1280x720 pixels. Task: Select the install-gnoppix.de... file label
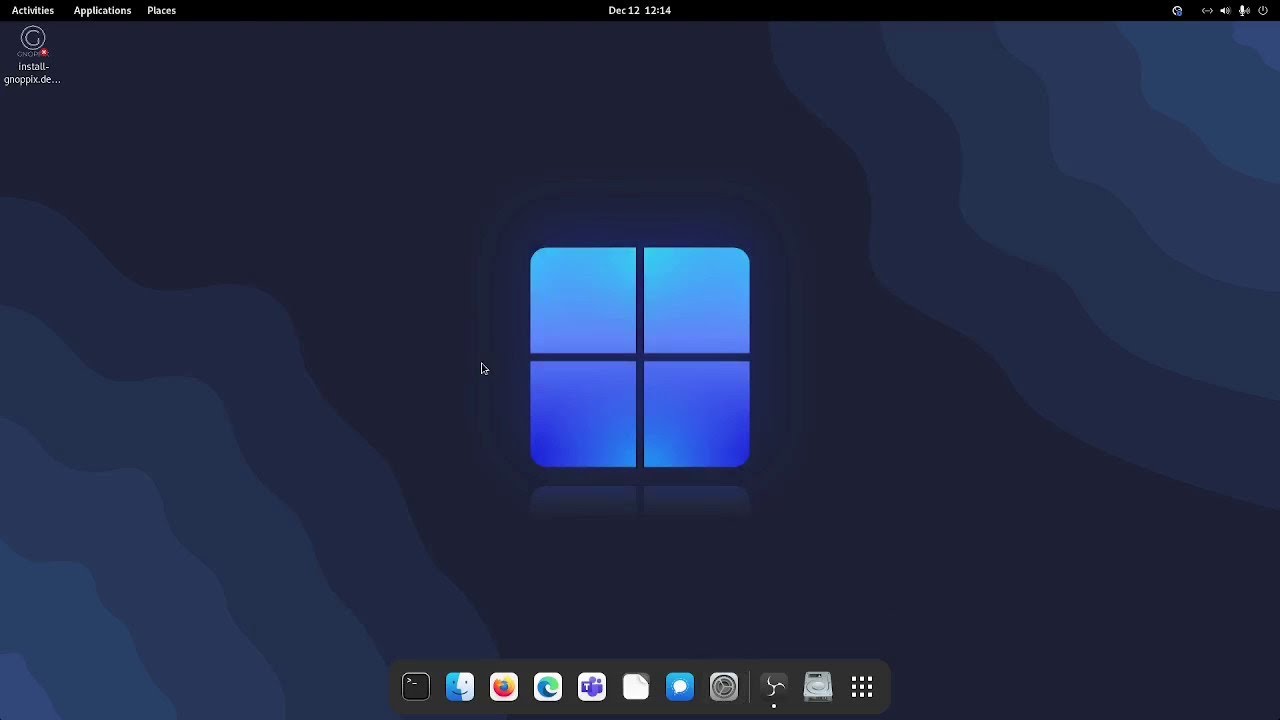point(33,73)
